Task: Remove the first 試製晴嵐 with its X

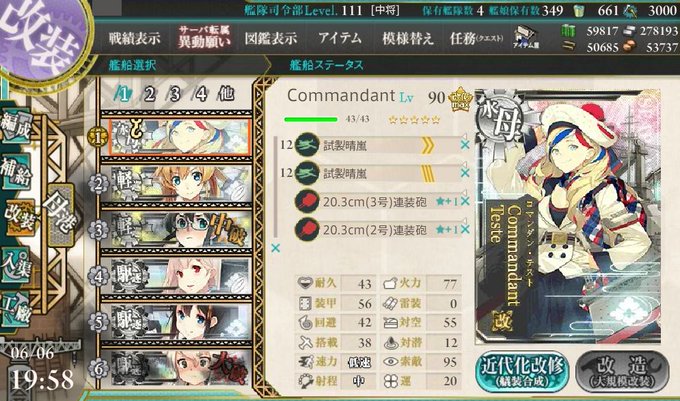Action: click(x=465, y=145)
